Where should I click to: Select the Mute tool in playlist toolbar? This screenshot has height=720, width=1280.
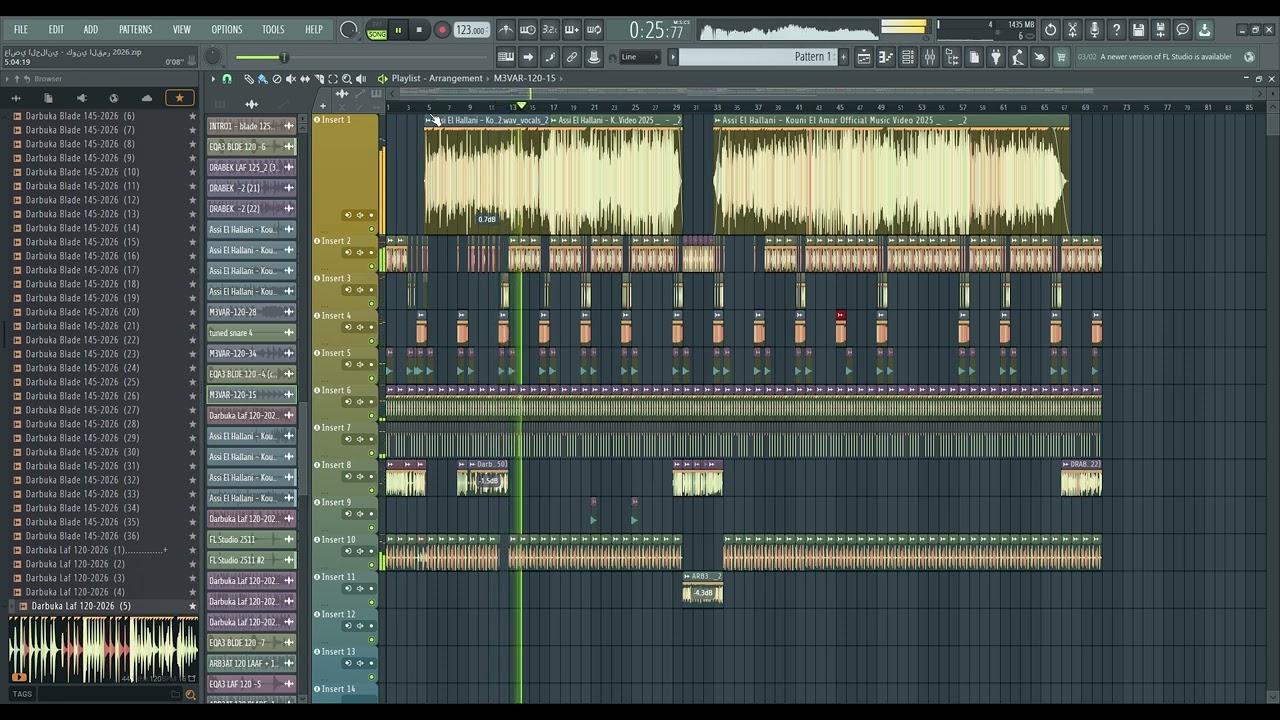291,79
